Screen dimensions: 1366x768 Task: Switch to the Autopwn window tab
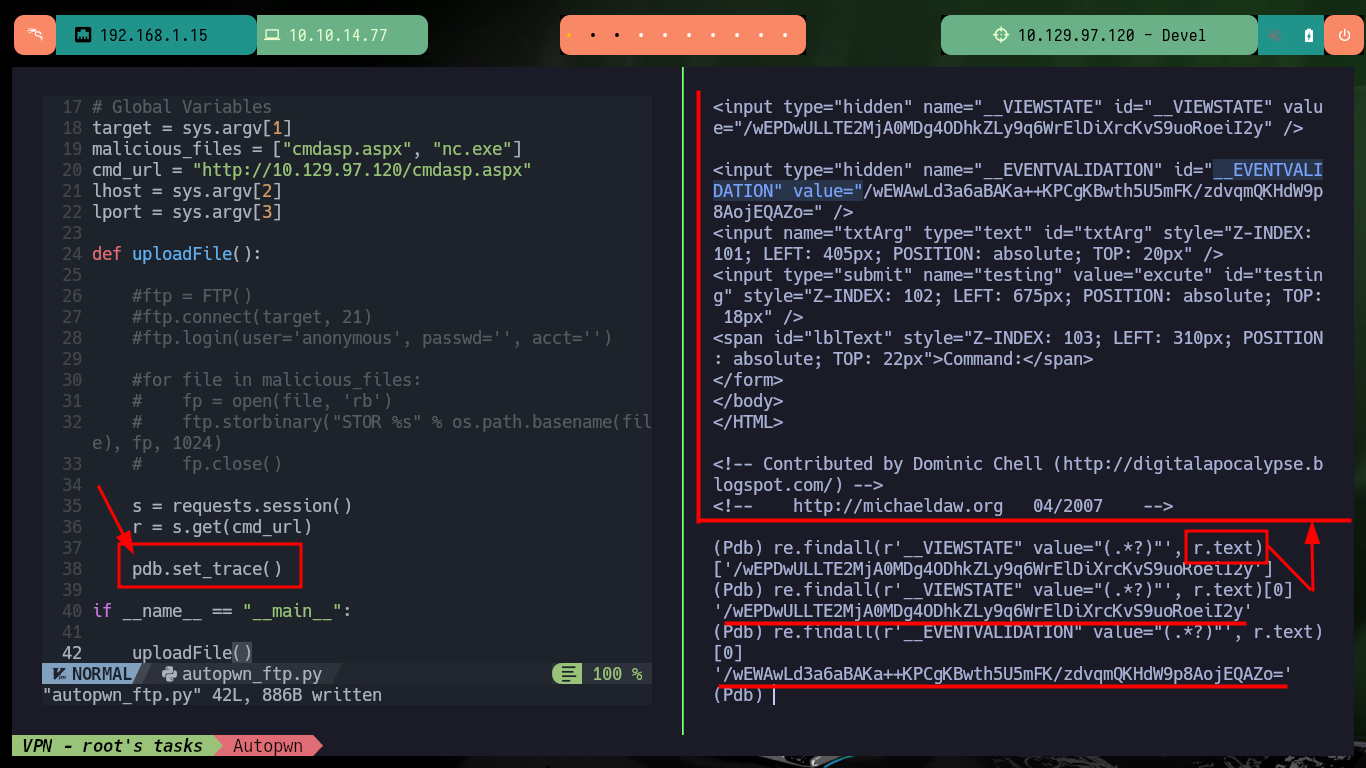[270, 745]
